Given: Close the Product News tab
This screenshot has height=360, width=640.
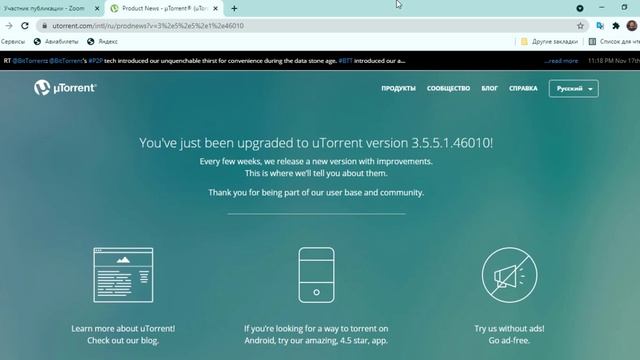Looking at the screenshot, I should point(216,8).
